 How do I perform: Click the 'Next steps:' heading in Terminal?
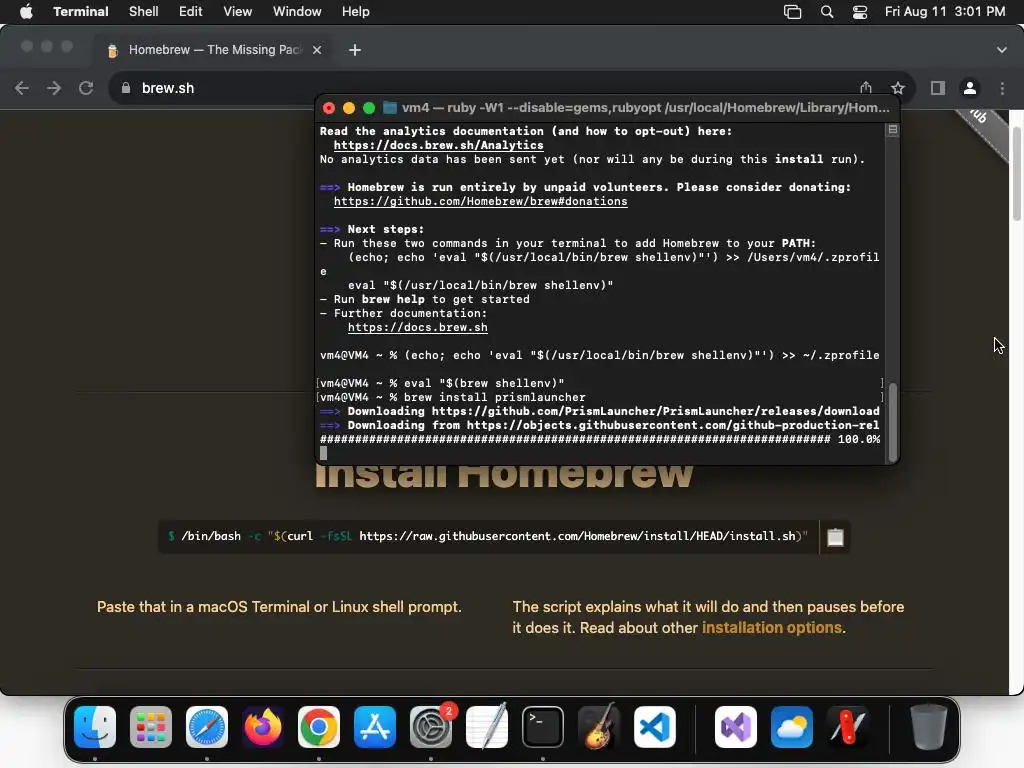385,229
